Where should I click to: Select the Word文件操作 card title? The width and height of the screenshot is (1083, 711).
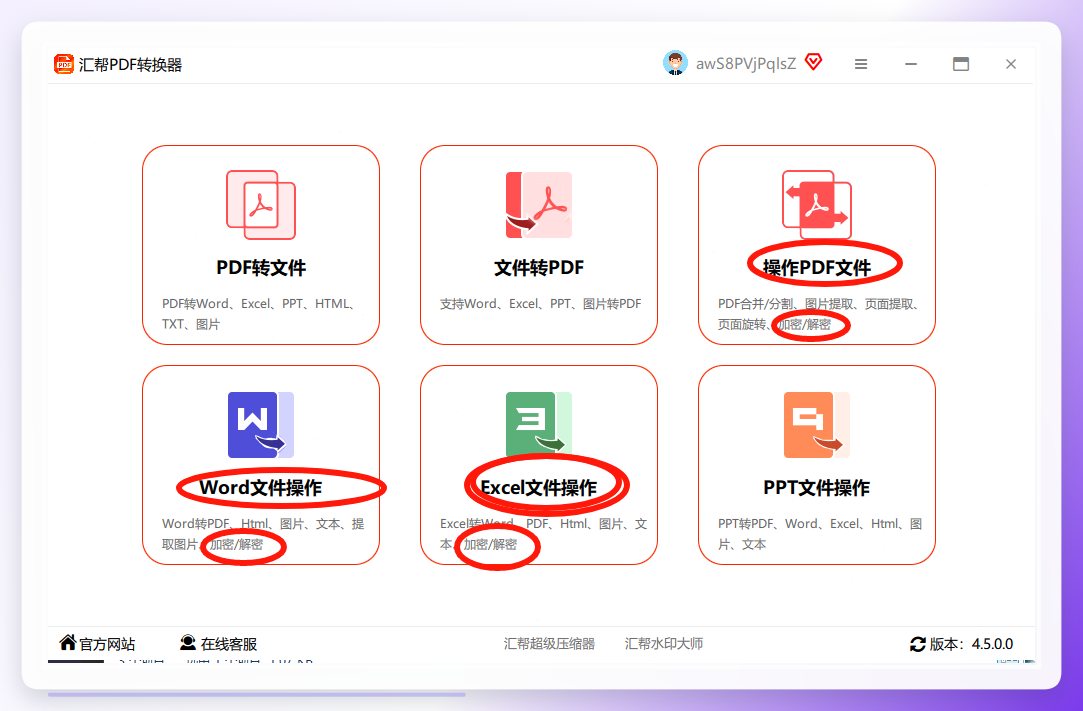click(x=261, y=488)
